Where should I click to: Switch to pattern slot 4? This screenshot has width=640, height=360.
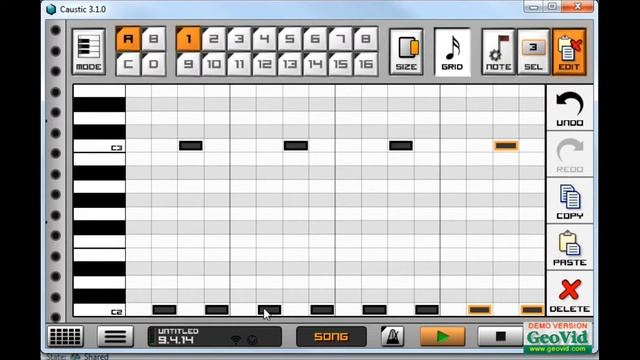(x=264, y=39)
